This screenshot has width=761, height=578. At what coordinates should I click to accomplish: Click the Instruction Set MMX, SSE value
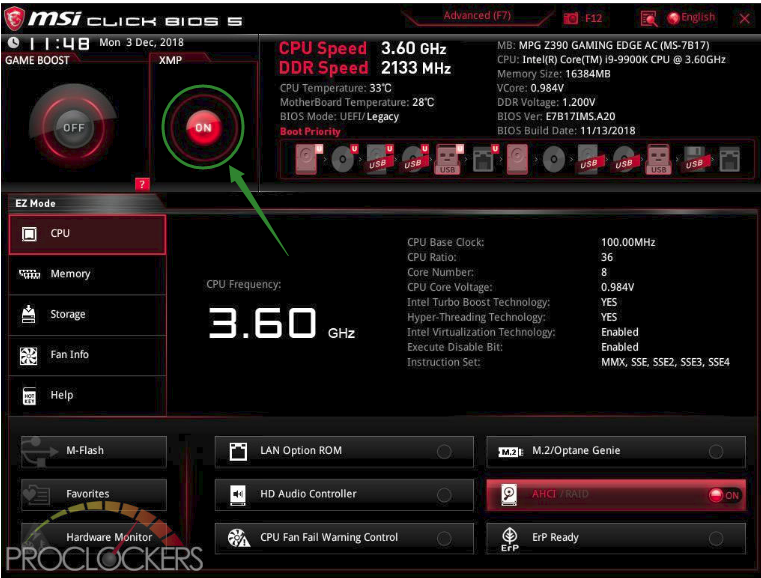click(x=665, y=362)
